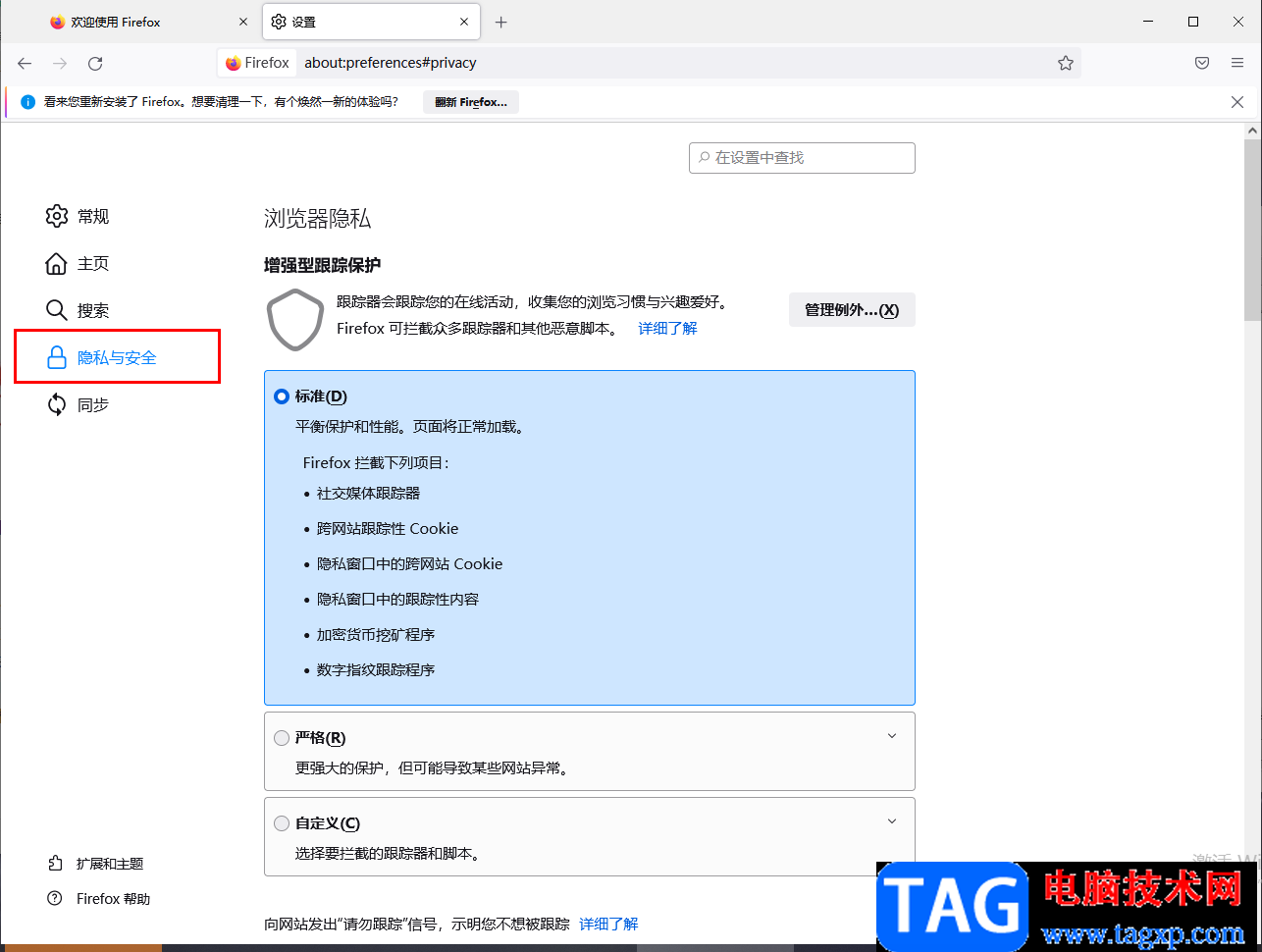Open 扩展和主题 link

[x=110, y=864]
